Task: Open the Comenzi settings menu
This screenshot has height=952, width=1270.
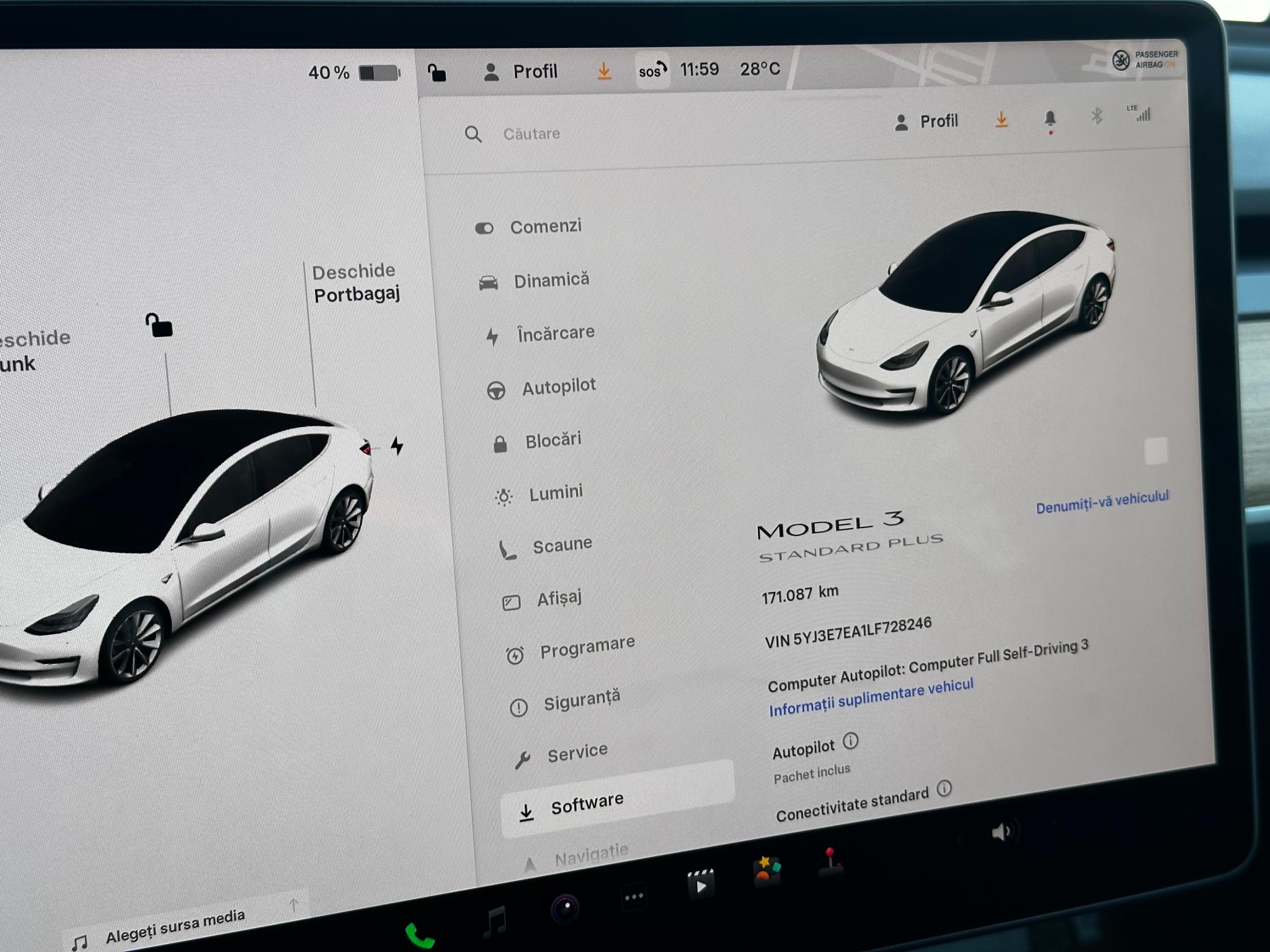Action: pos(528,227)
